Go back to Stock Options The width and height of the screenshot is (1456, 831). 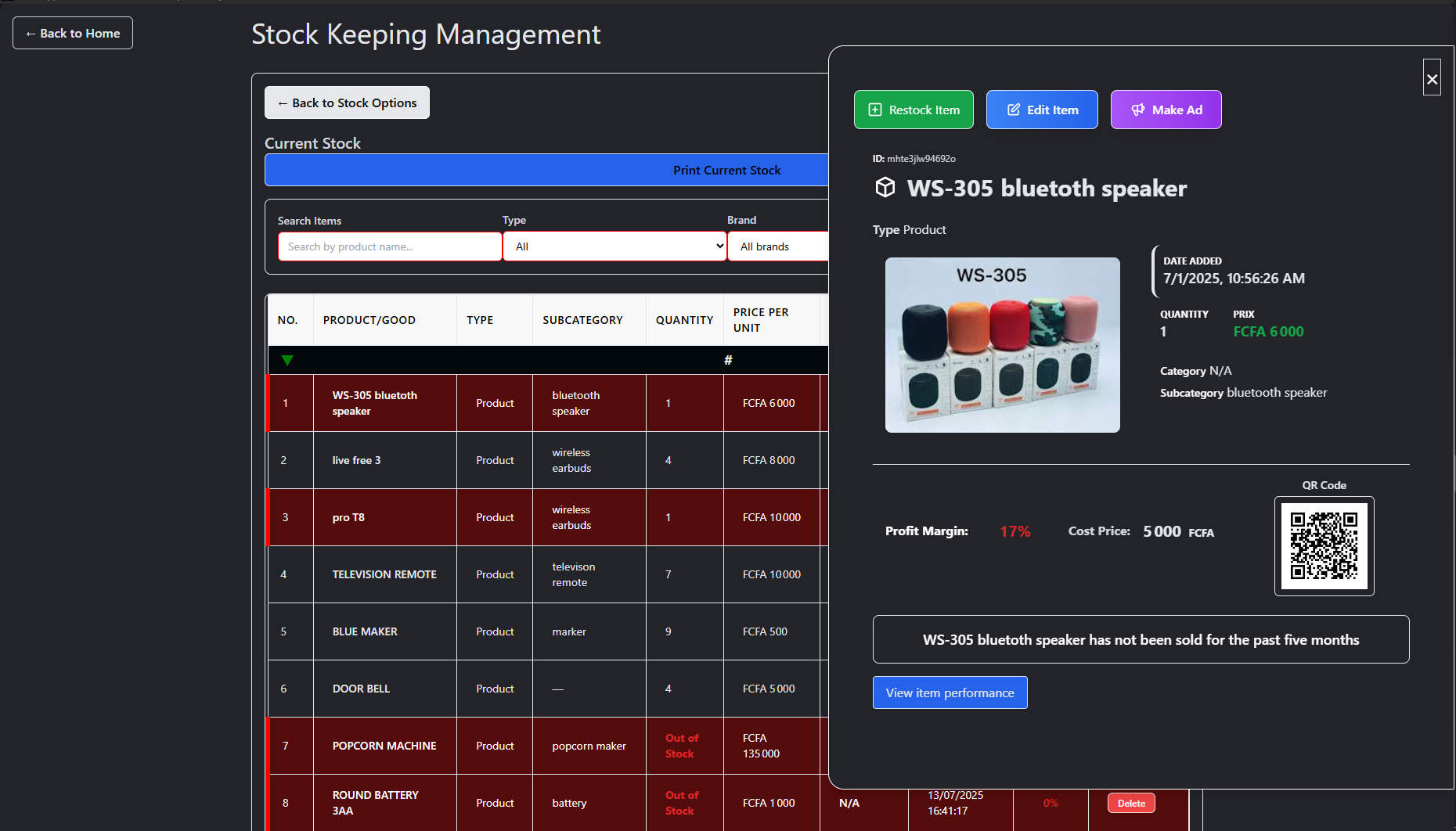[x=347, y=103]
